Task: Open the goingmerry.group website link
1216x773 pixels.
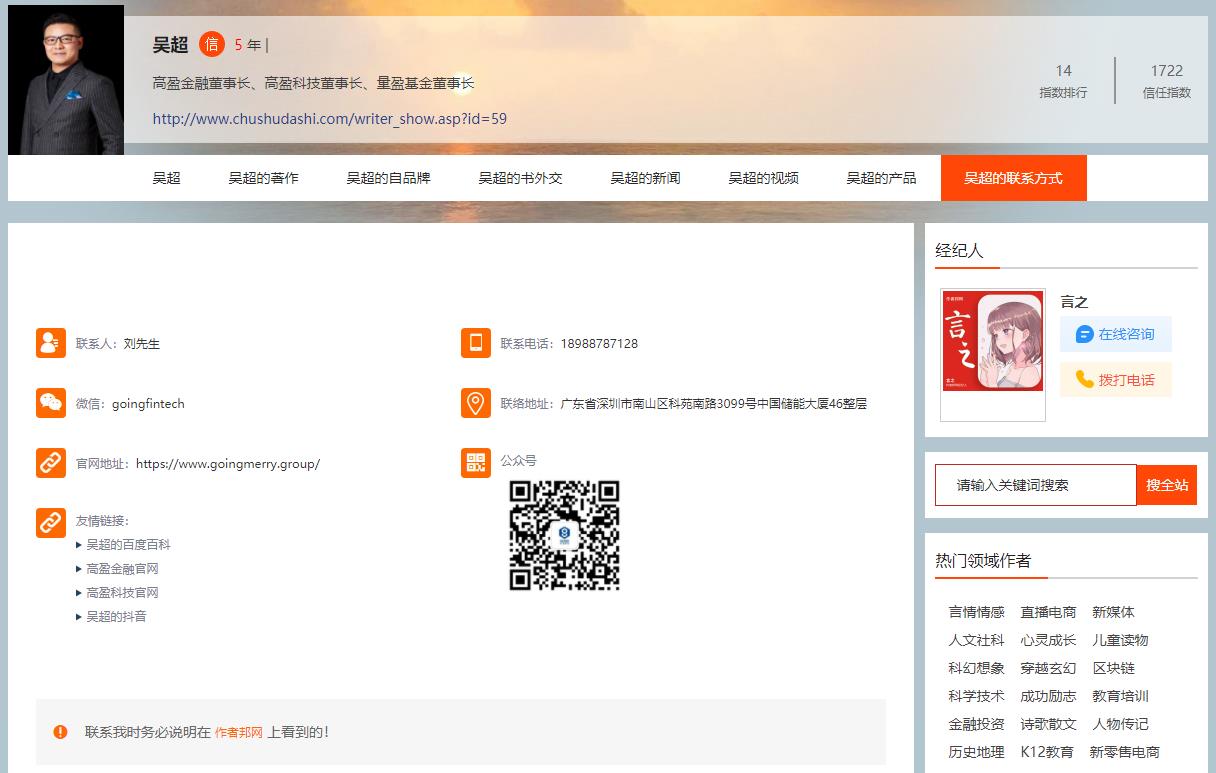Action: tap(228, 464)
